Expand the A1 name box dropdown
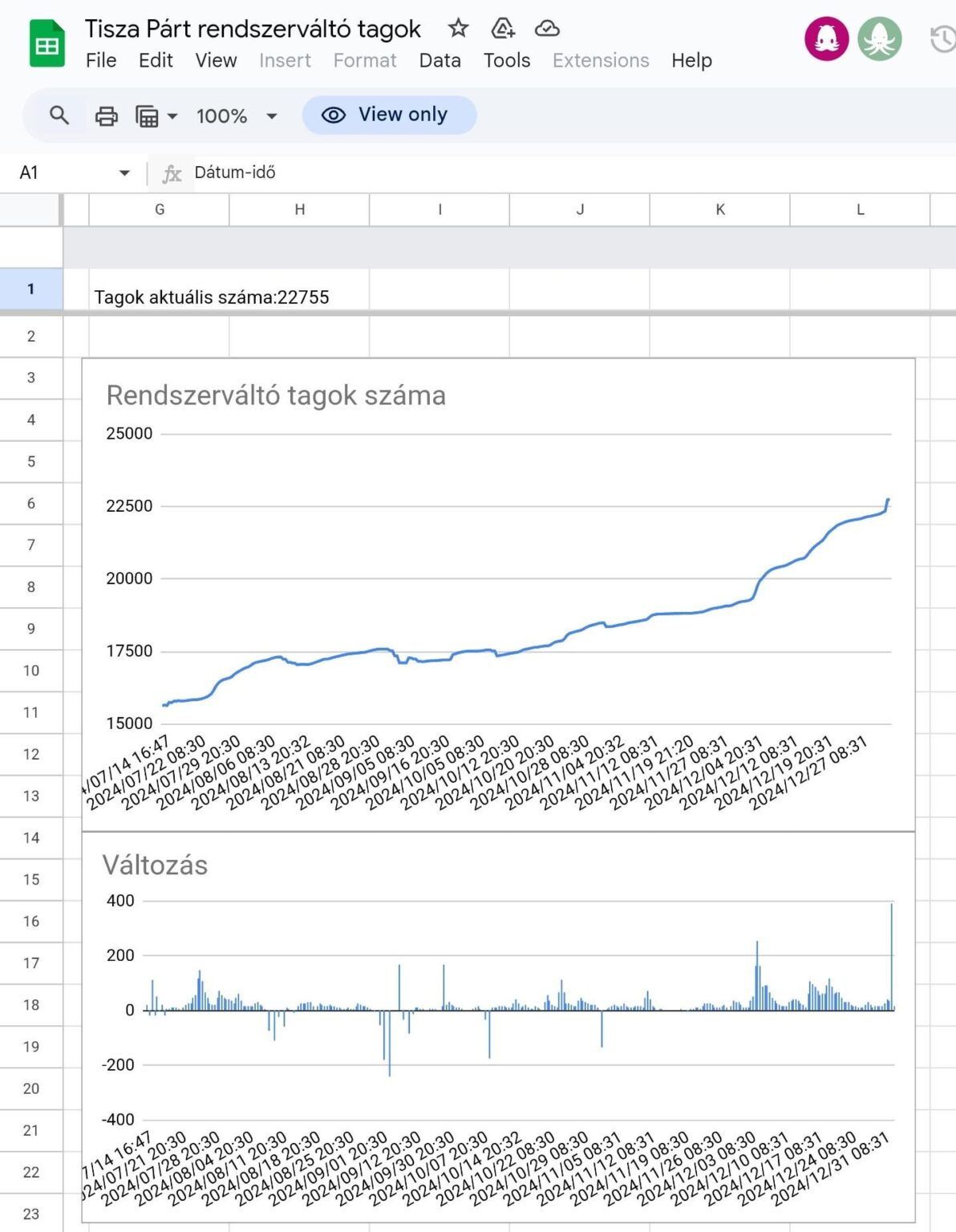956x1232 pixels. pyautogui.click(x=124, y=172)
